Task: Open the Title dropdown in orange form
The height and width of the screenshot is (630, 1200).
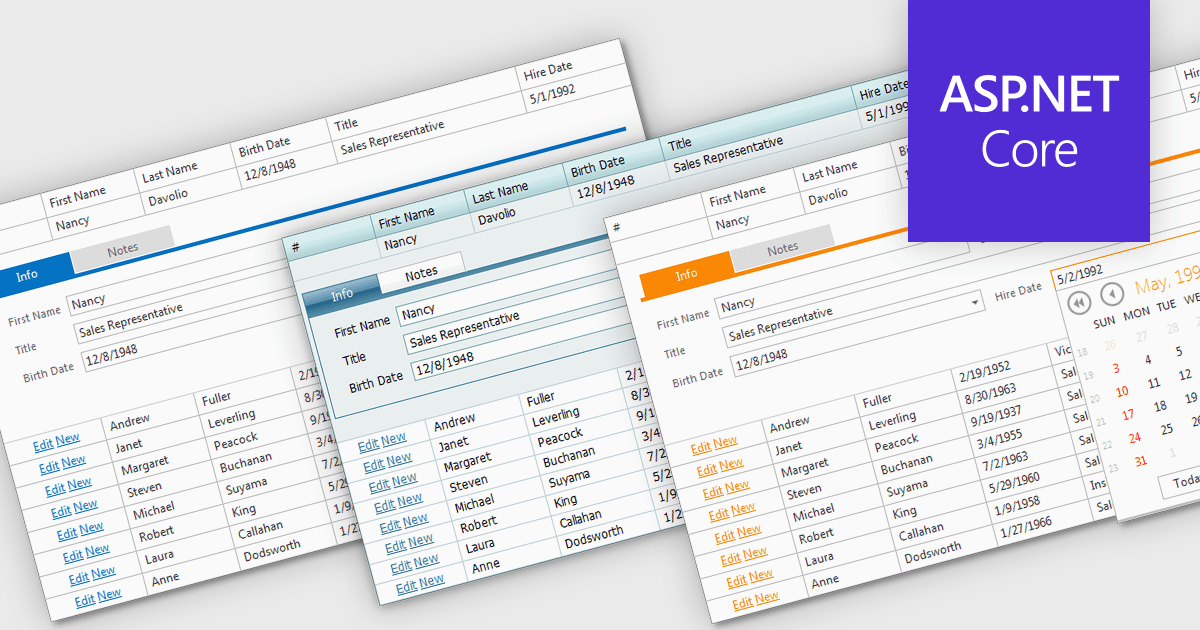Action: [975, 302]
